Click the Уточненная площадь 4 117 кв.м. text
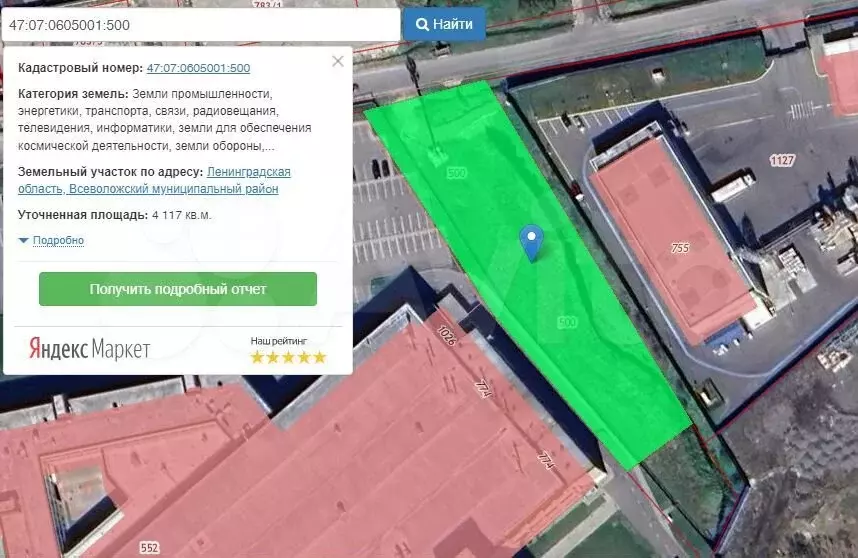This screenshot has width=858, height=558. [x=114, y=215]
